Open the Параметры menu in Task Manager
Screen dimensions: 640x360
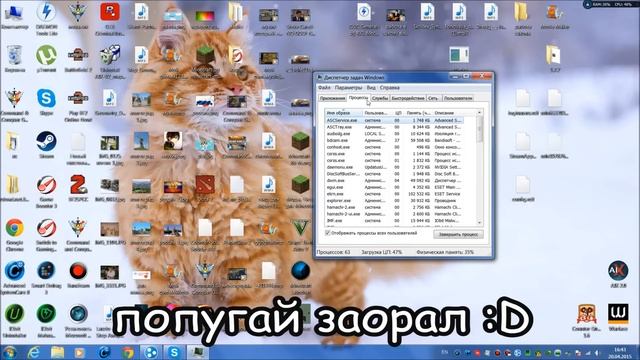click(348, 88)
